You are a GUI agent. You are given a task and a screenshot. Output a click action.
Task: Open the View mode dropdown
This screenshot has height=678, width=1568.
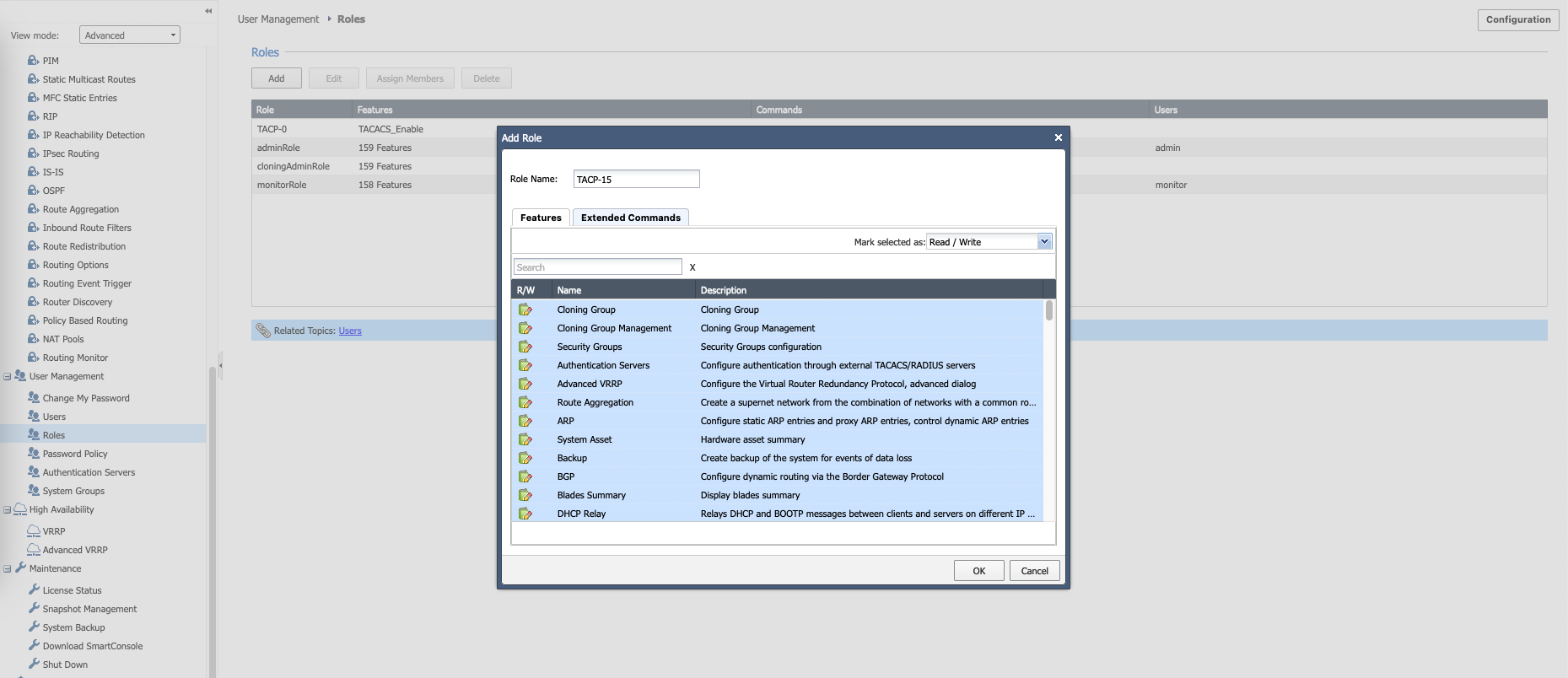click(x=129, y=35)
